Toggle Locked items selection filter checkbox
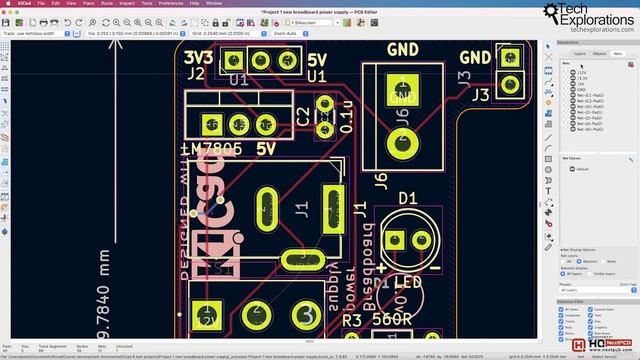Screen dimensions: 640x360 (x=590, y=309)
